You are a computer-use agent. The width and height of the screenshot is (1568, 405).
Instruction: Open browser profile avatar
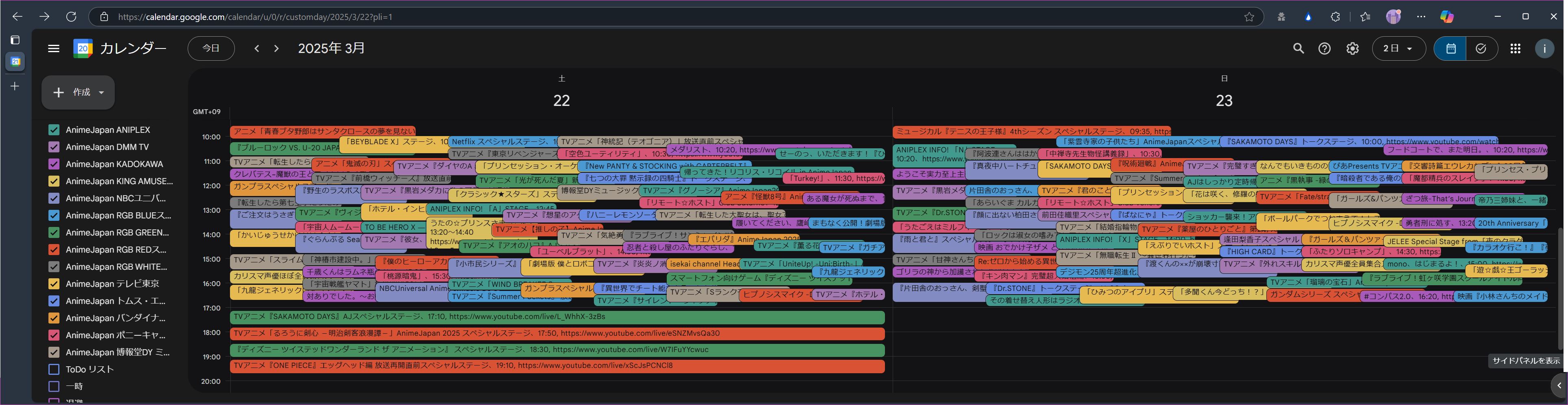point(1393,16)
